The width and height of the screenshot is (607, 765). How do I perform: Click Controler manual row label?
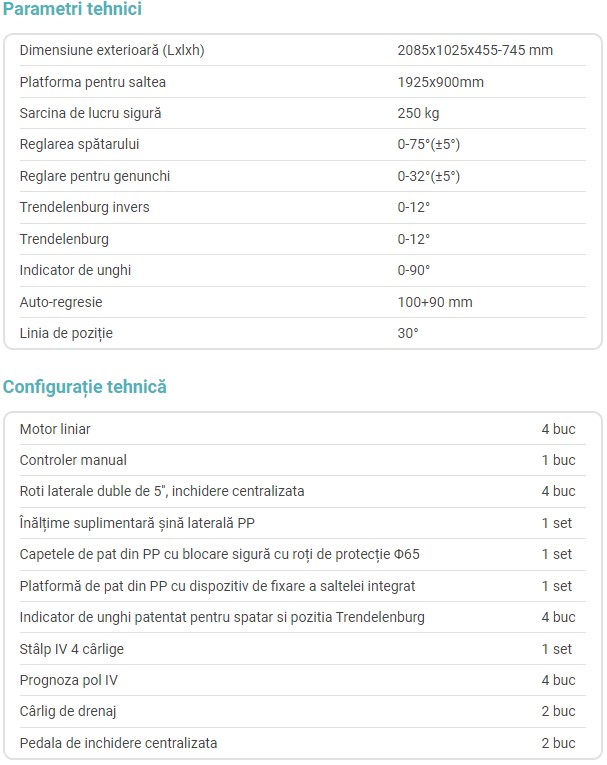tap(73, 460)
